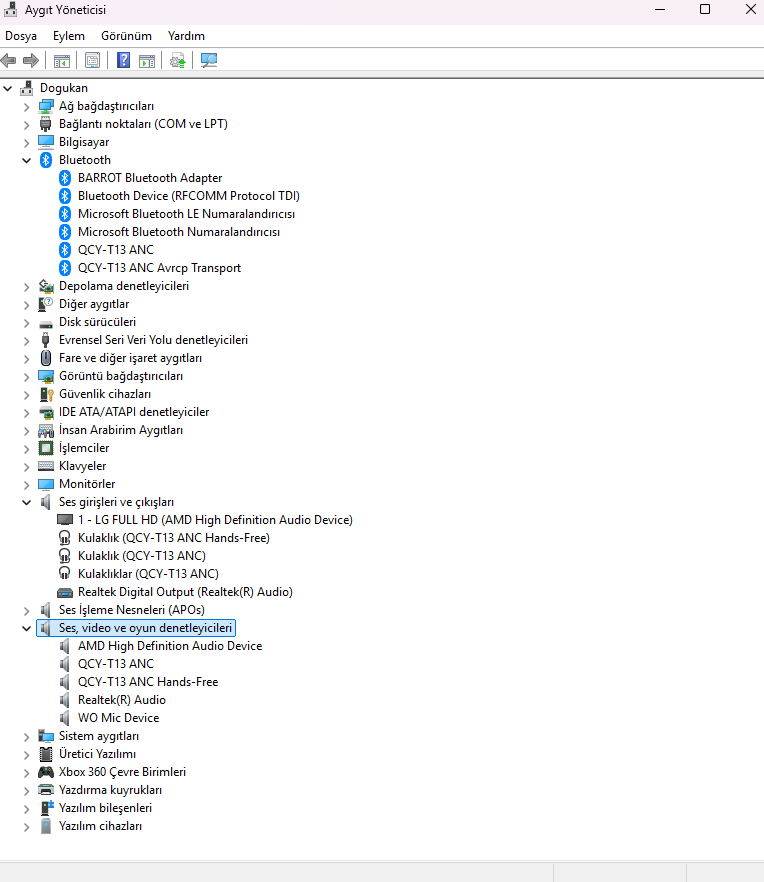Image resolution: width=764 pixels, height=882 pixels.
Task: Click the İşlemciler processor icon
Action: click(46, 448)
